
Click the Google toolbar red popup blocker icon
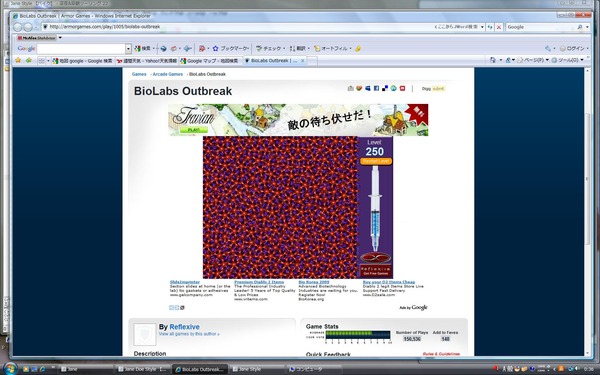tap(202, 49)
